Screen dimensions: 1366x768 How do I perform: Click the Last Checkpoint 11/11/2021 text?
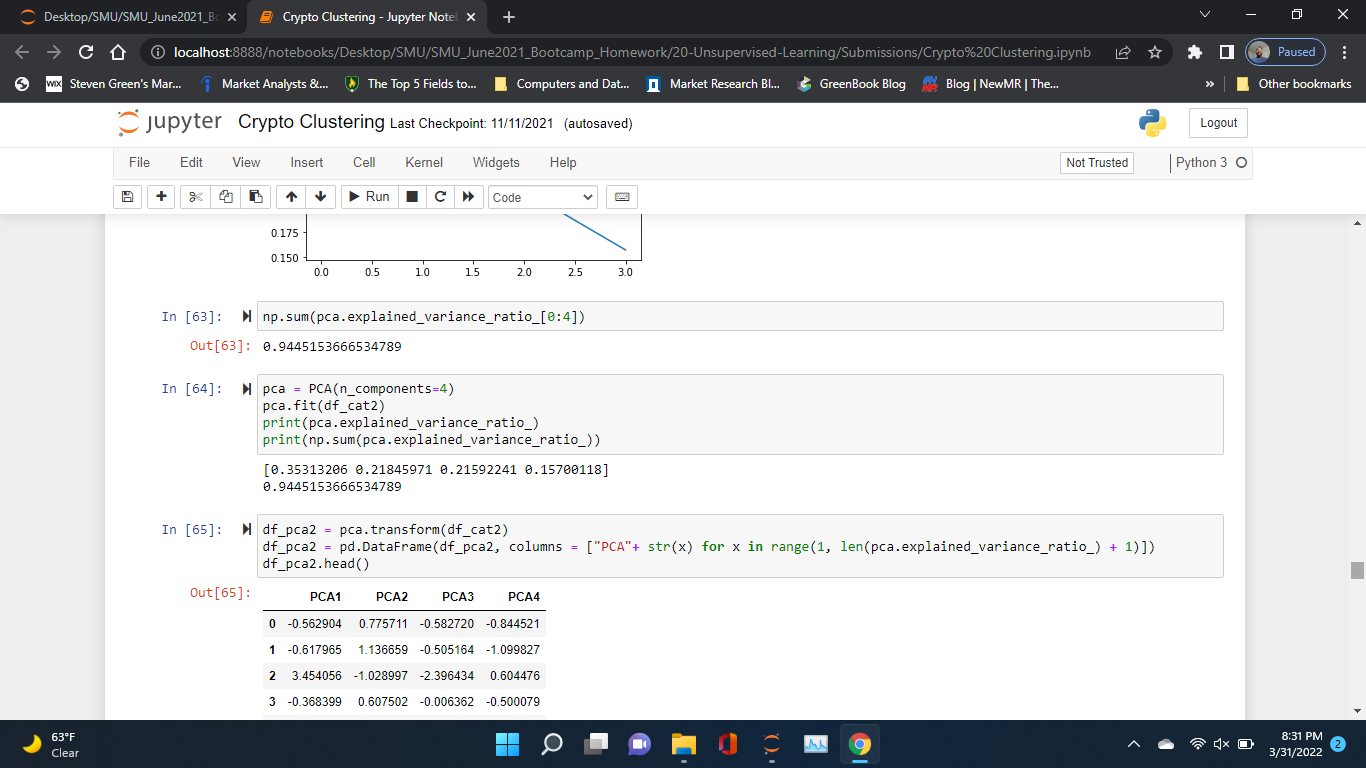tap(471, 123)
